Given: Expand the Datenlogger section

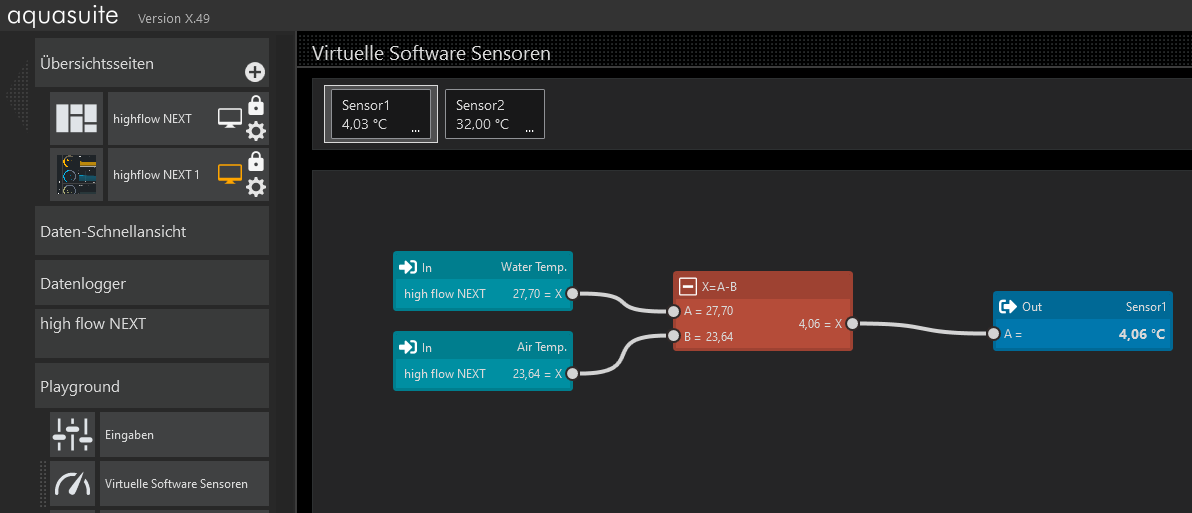Looking at the screenshot, I should tap(152, 283).
